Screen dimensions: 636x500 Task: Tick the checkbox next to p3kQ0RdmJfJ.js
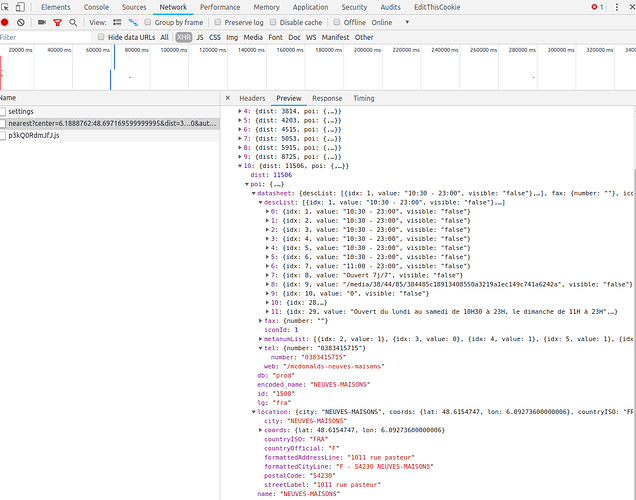(x=3, y=135)
